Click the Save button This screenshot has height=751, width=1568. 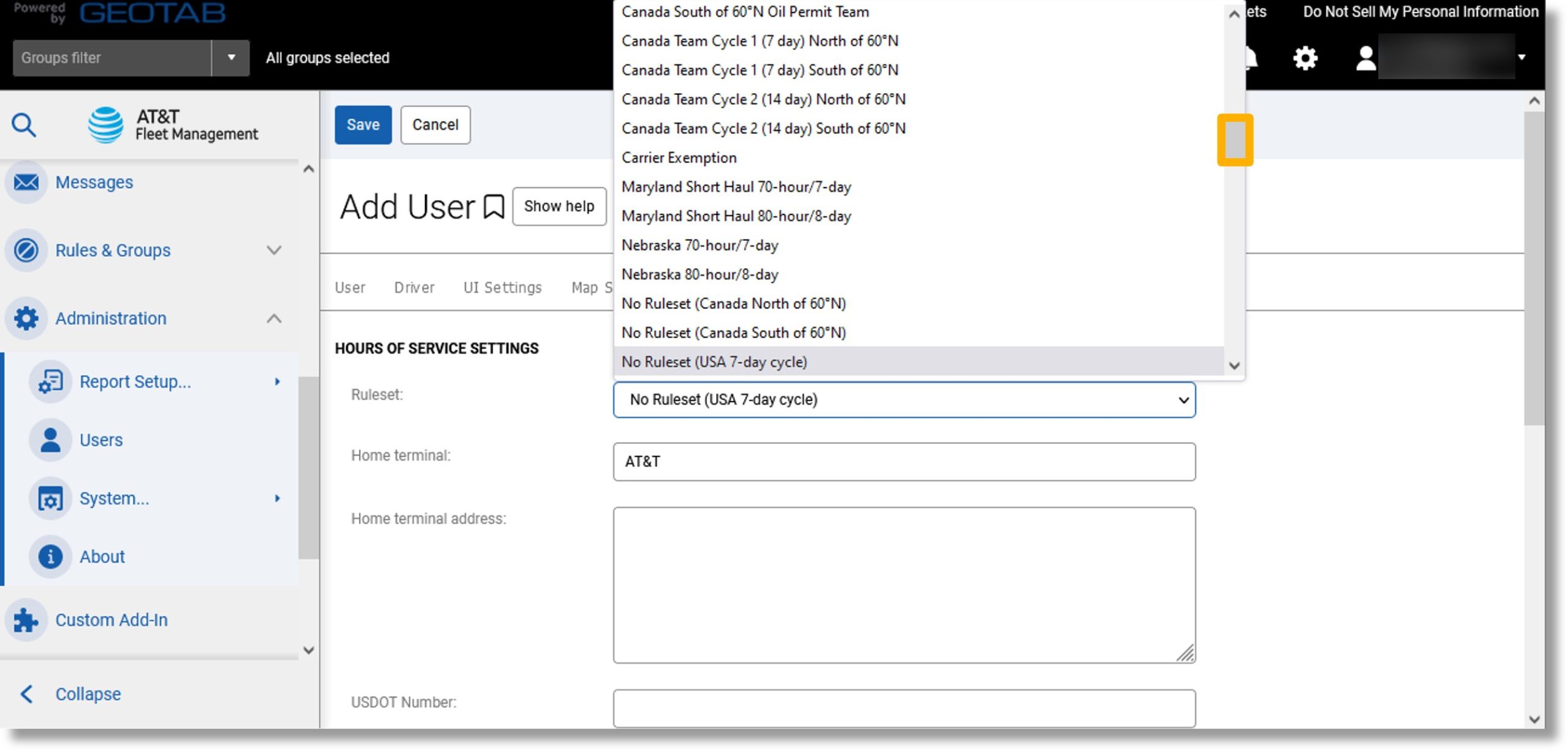[362, 124]
